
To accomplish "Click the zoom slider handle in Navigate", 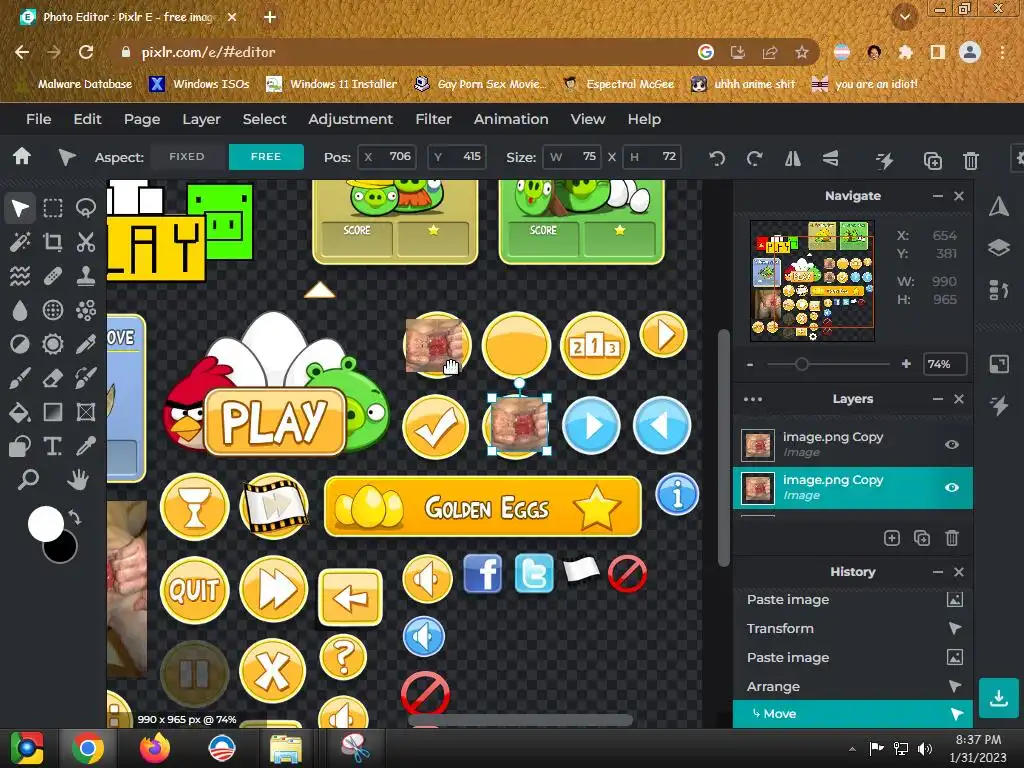I will coord(801,364).
